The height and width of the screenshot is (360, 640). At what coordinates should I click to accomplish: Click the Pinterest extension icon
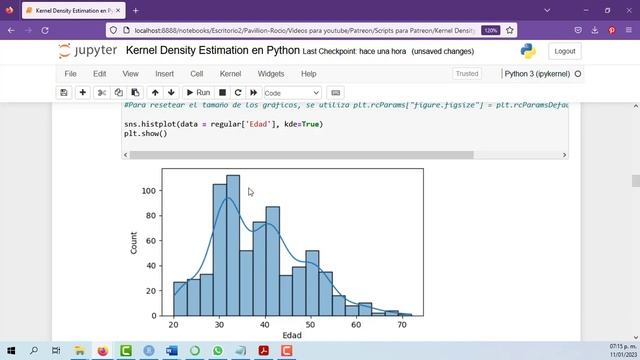[611, 30]
